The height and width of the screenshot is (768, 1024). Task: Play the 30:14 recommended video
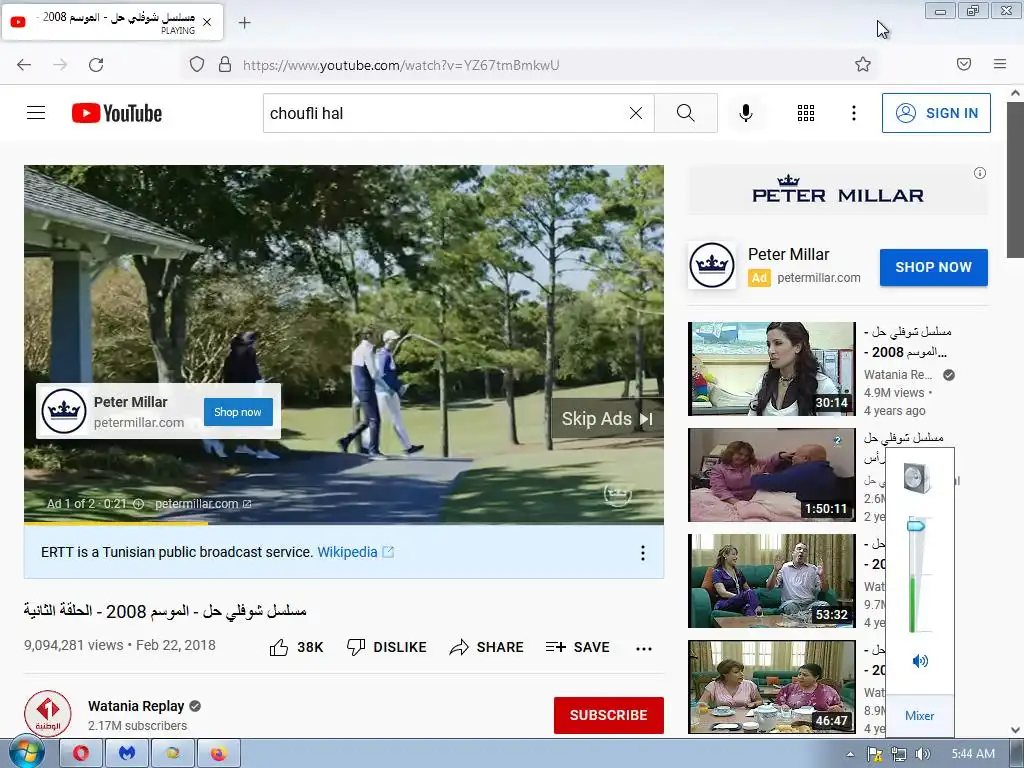click(x=771, y=368)
